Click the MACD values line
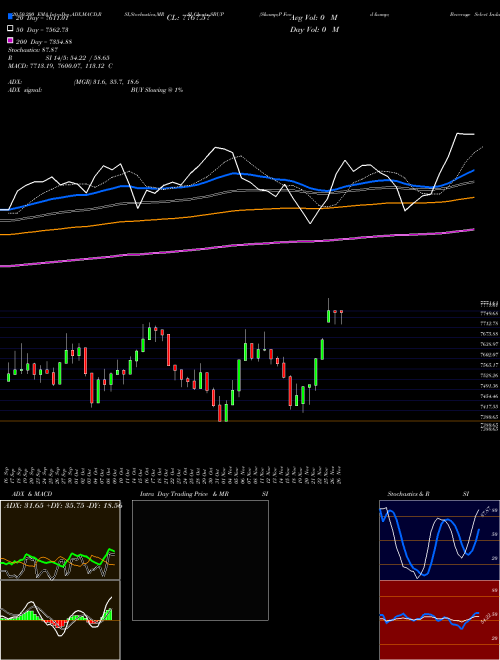Viewport: 500px width, 660px height. point(60,66)
